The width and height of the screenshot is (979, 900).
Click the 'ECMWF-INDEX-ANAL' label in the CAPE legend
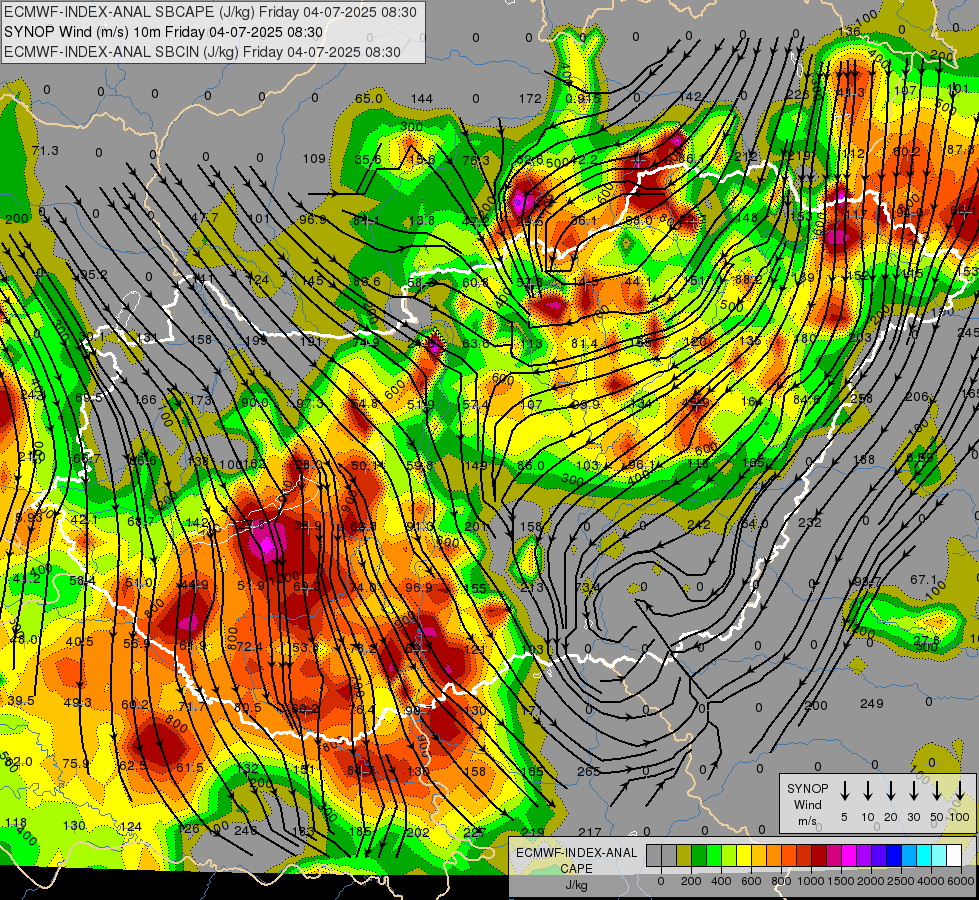pyautogui.click(x=576, y=853)
